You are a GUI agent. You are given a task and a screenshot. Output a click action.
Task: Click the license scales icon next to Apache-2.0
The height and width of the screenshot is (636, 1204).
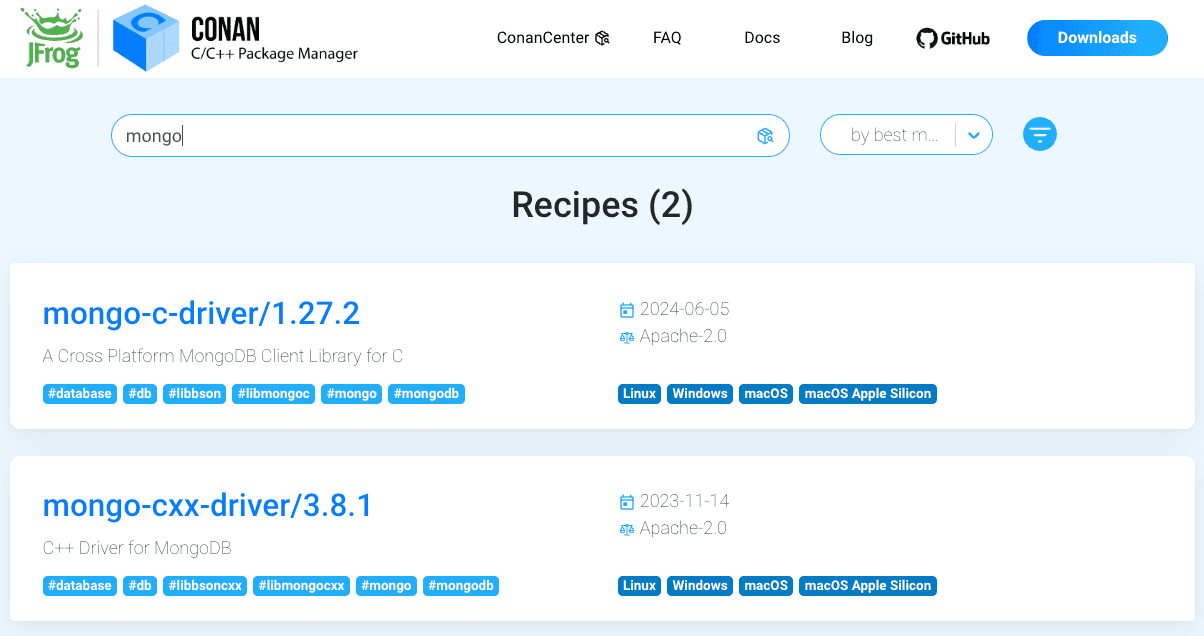coord(629,337)
